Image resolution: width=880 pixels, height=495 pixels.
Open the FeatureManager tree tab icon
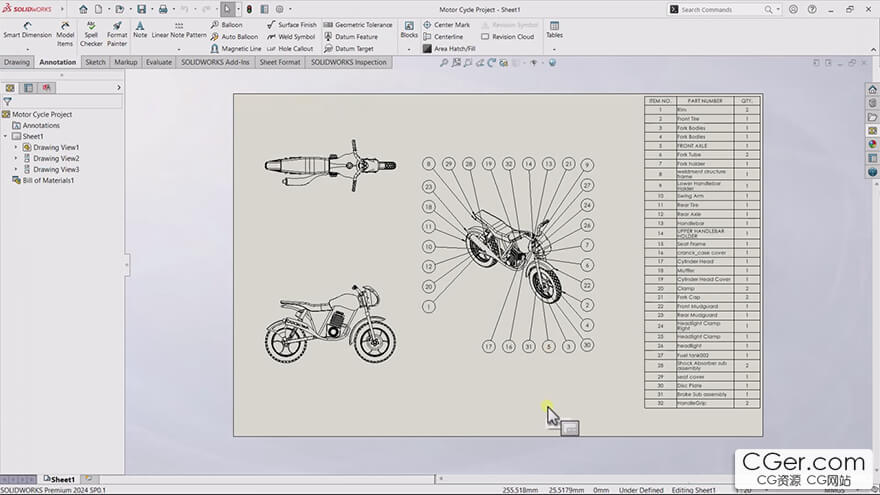pos(10,88)
